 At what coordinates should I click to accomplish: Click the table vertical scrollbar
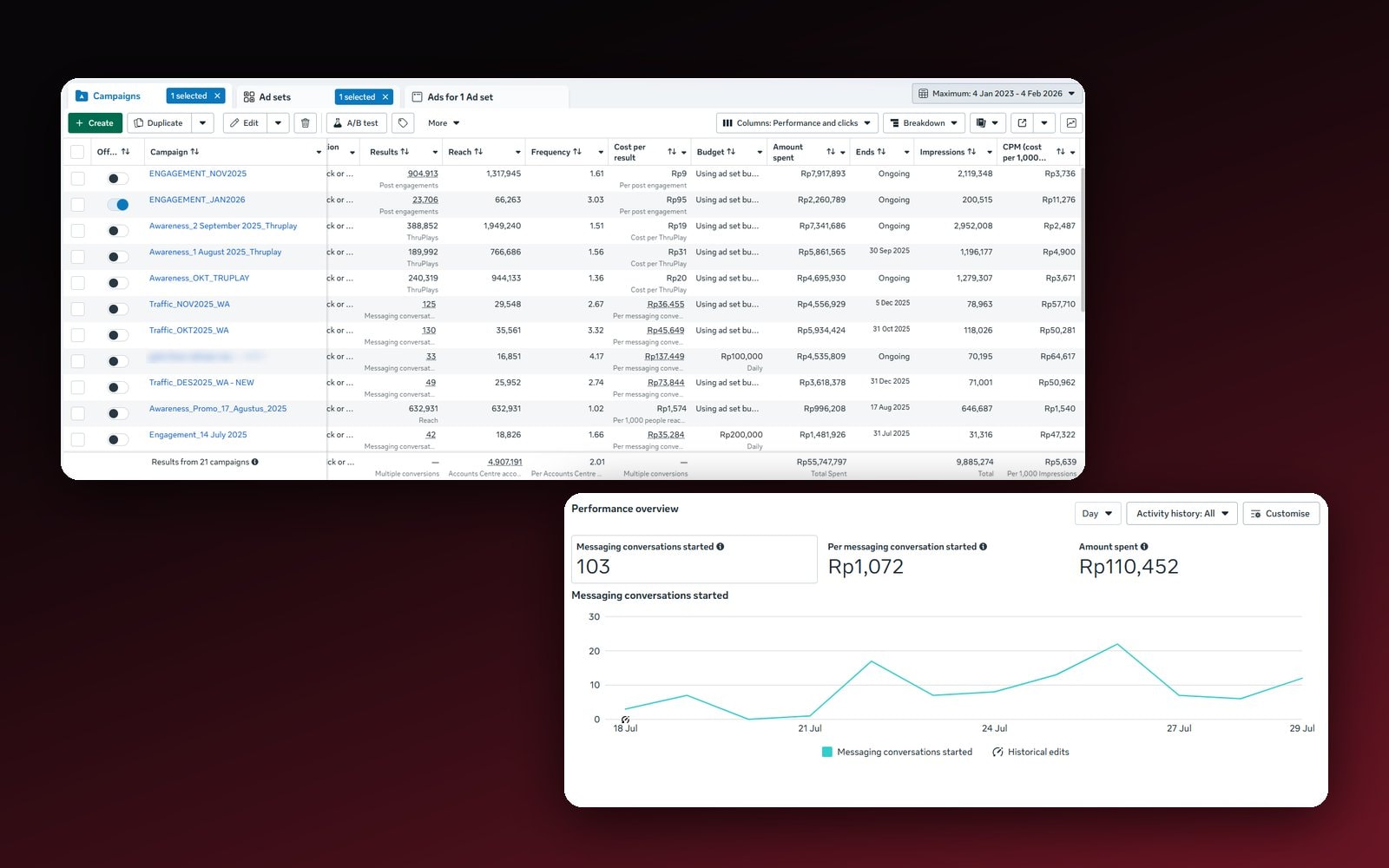(x=1083, y=239)
